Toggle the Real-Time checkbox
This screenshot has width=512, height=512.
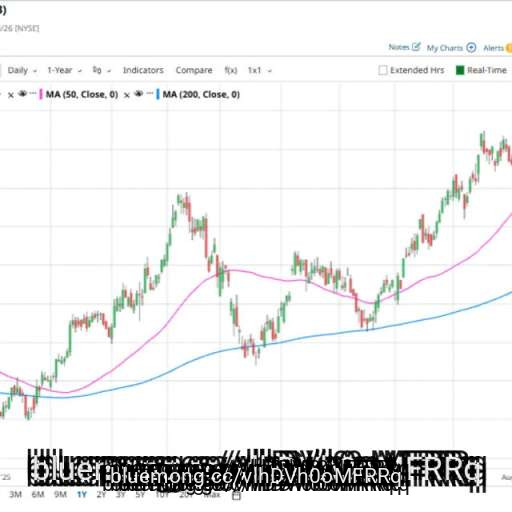[x=460, y=70]
